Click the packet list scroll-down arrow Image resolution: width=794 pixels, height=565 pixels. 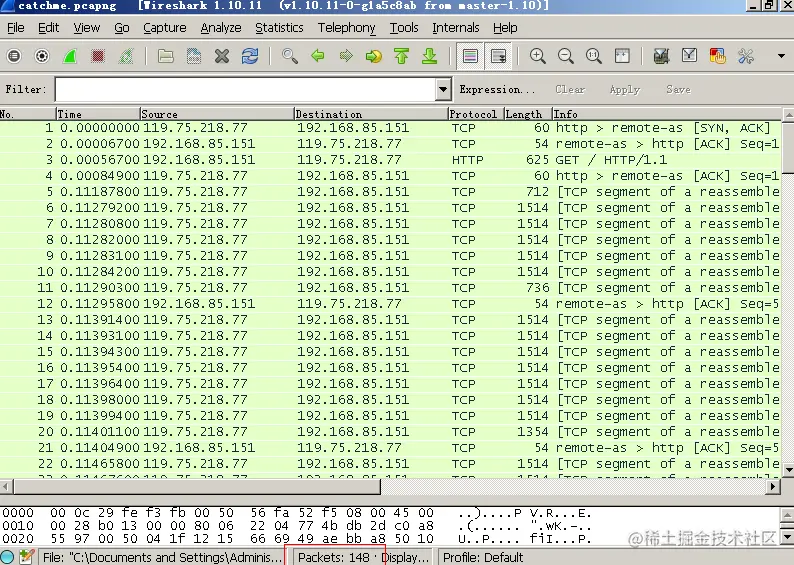pos(788,470)
